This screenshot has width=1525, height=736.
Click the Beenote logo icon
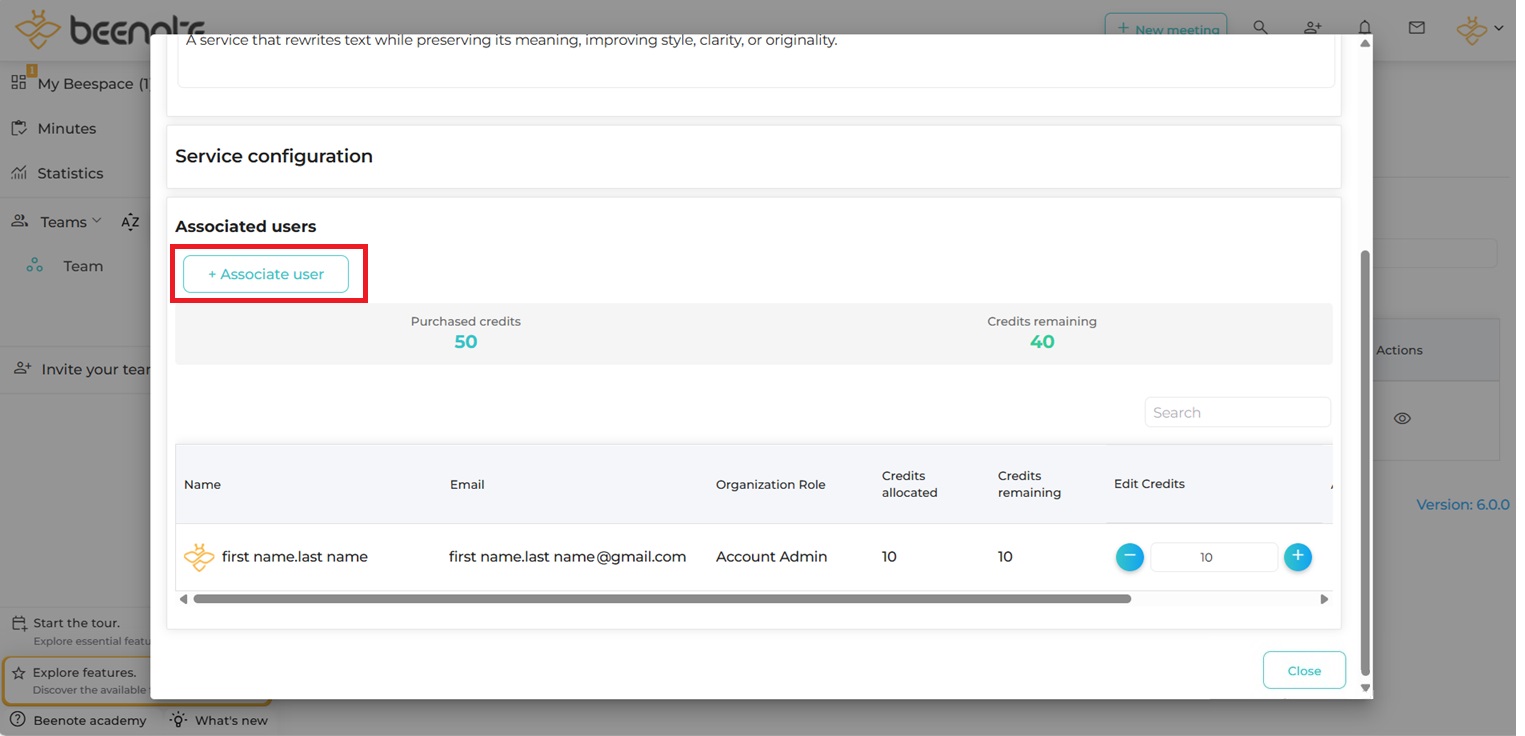pos(38,29)
